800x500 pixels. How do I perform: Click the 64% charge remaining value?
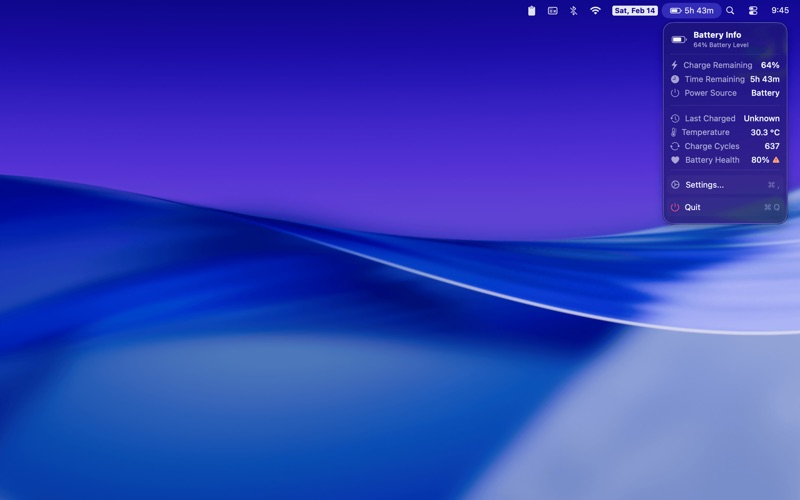770,65
